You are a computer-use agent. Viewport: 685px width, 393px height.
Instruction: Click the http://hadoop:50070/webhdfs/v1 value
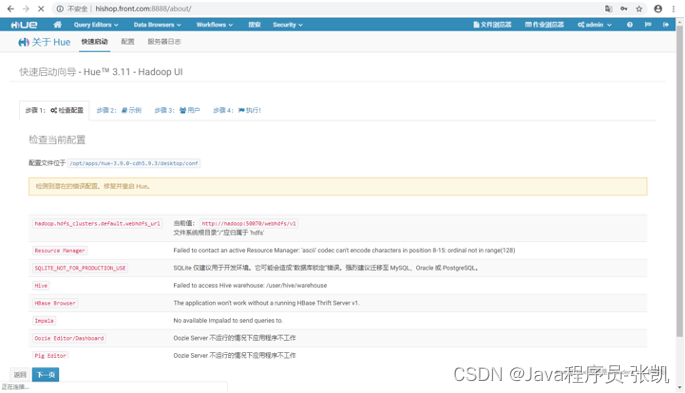[249, 224]
